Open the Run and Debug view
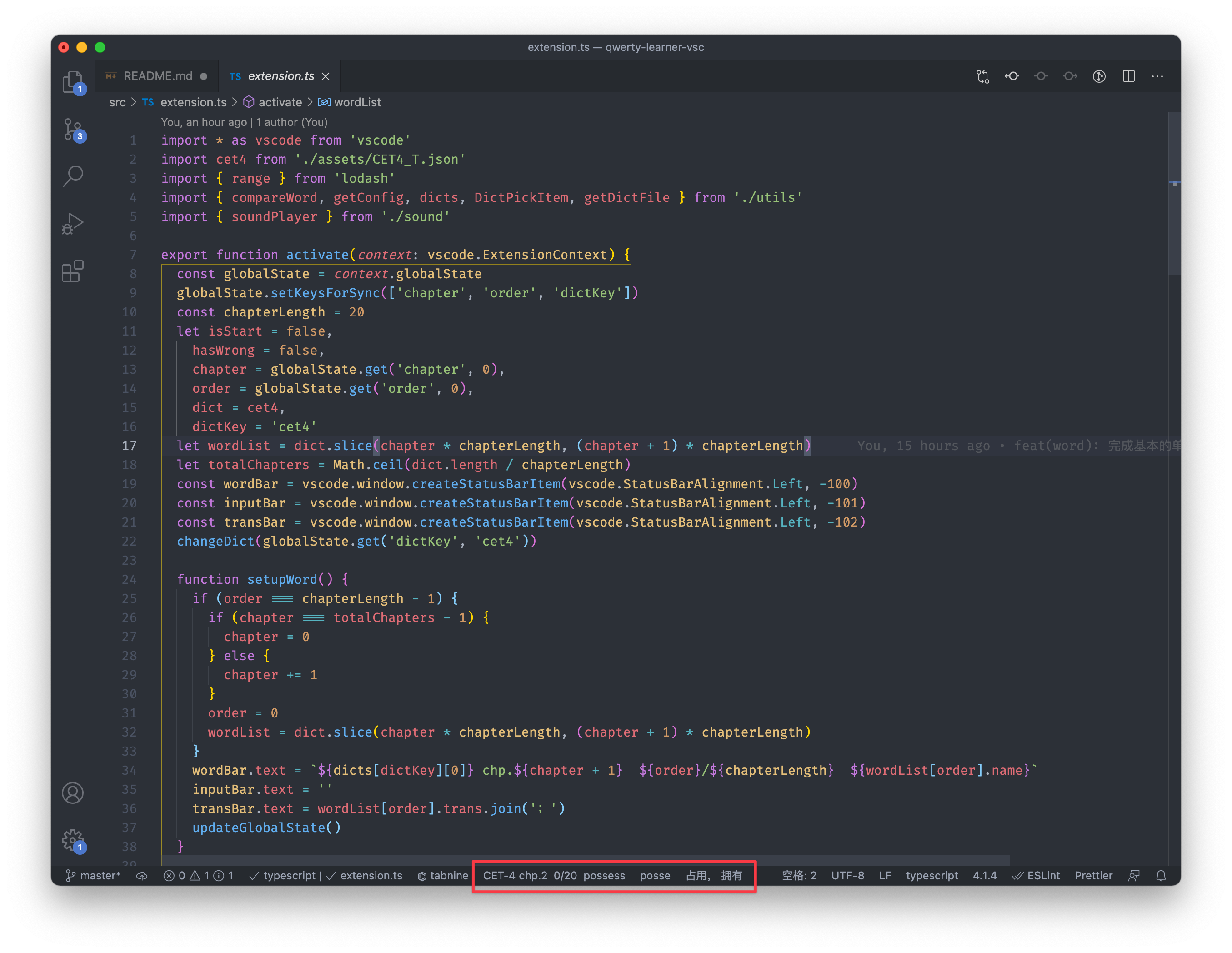 pos(73,223)
